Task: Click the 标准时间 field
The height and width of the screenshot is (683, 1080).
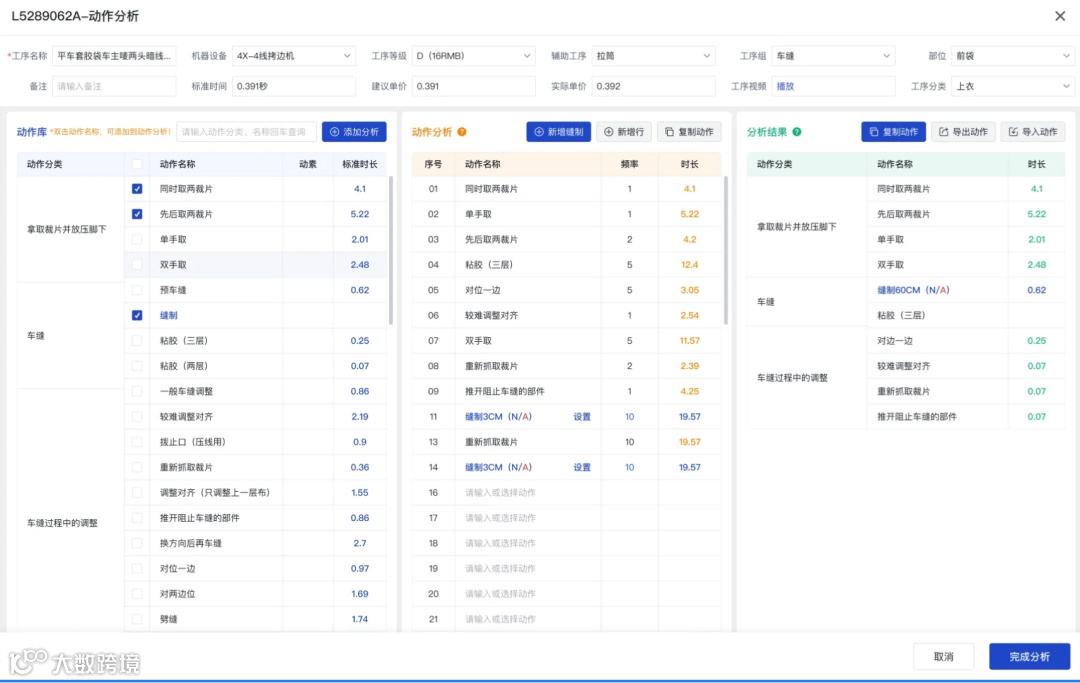Action: point(293,86)
